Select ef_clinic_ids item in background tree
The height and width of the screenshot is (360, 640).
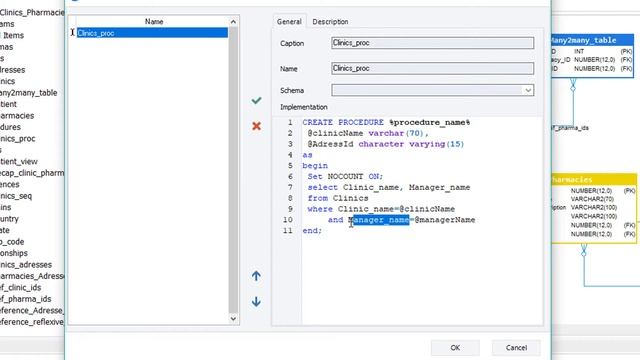20,287
